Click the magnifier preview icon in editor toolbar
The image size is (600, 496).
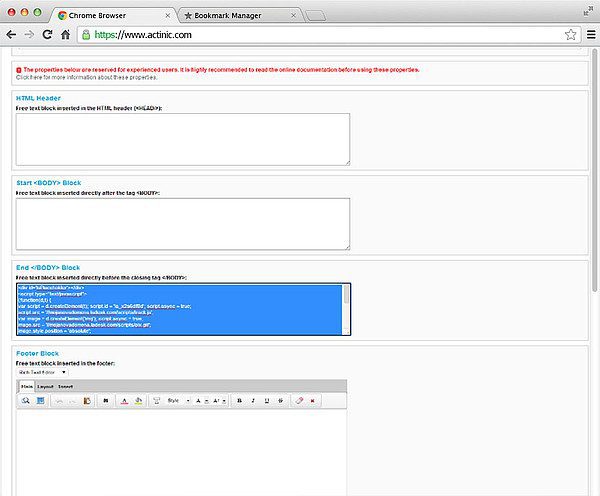26,400
